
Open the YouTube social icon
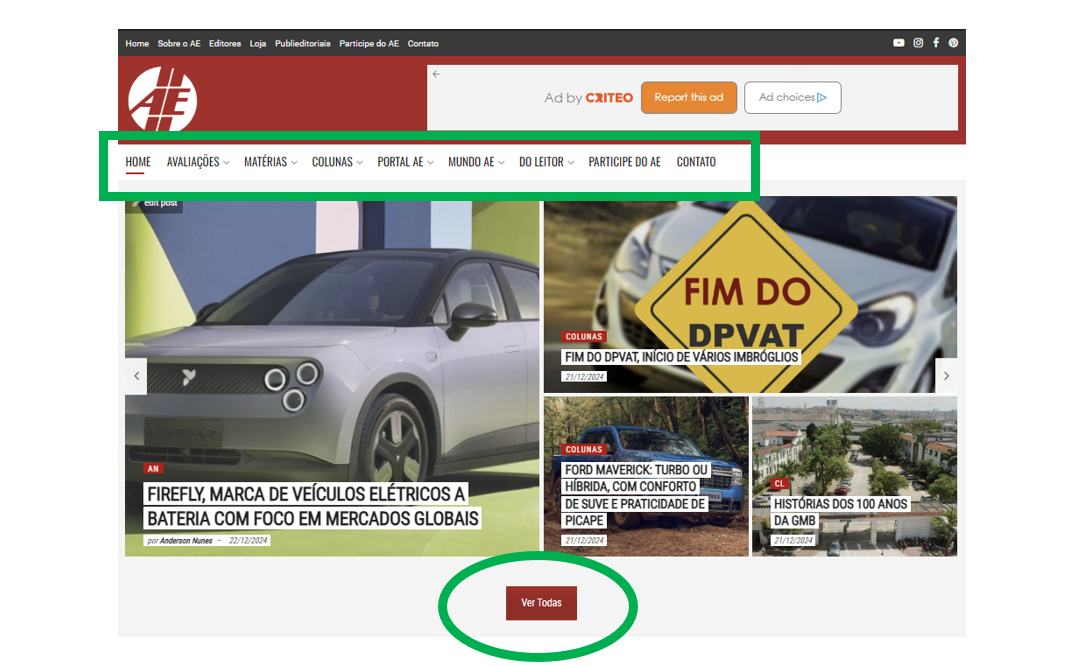click(898, 43)
